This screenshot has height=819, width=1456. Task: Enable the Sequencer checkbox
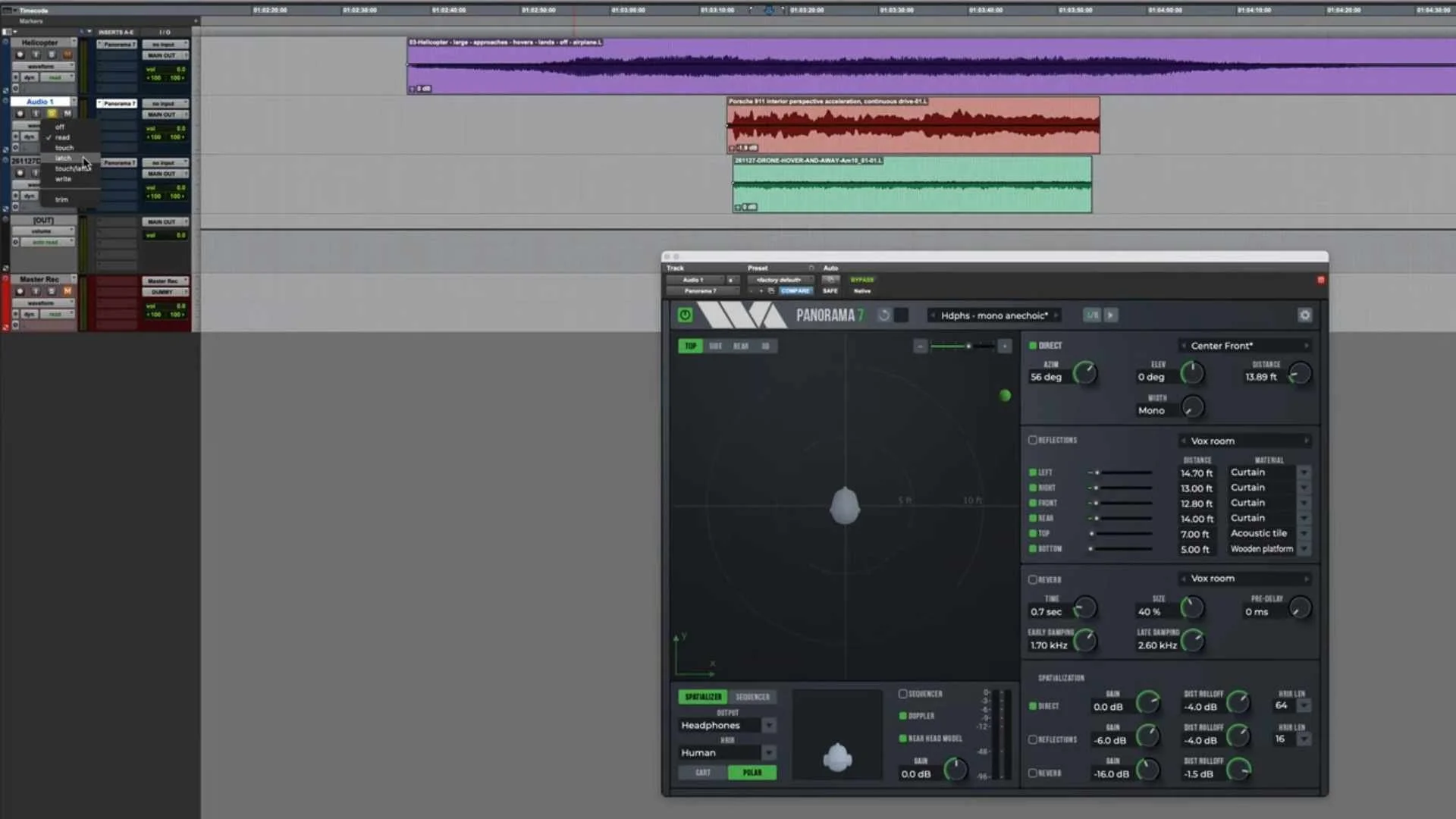coord(902,694)
